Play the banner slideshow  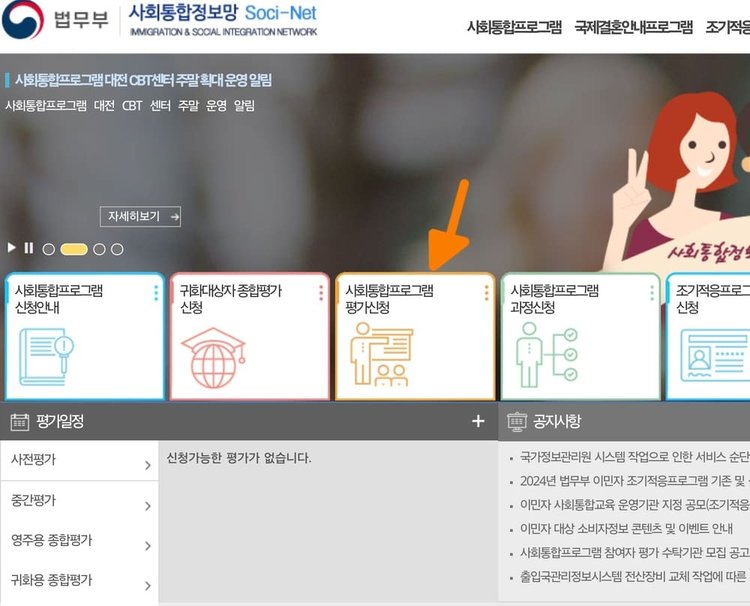pyautogui.click(x=12, y=248)
